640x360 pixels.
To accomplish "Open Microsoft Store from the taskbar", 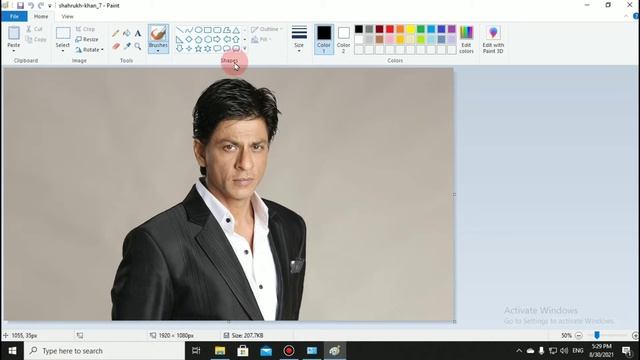I will coord(243,351).
